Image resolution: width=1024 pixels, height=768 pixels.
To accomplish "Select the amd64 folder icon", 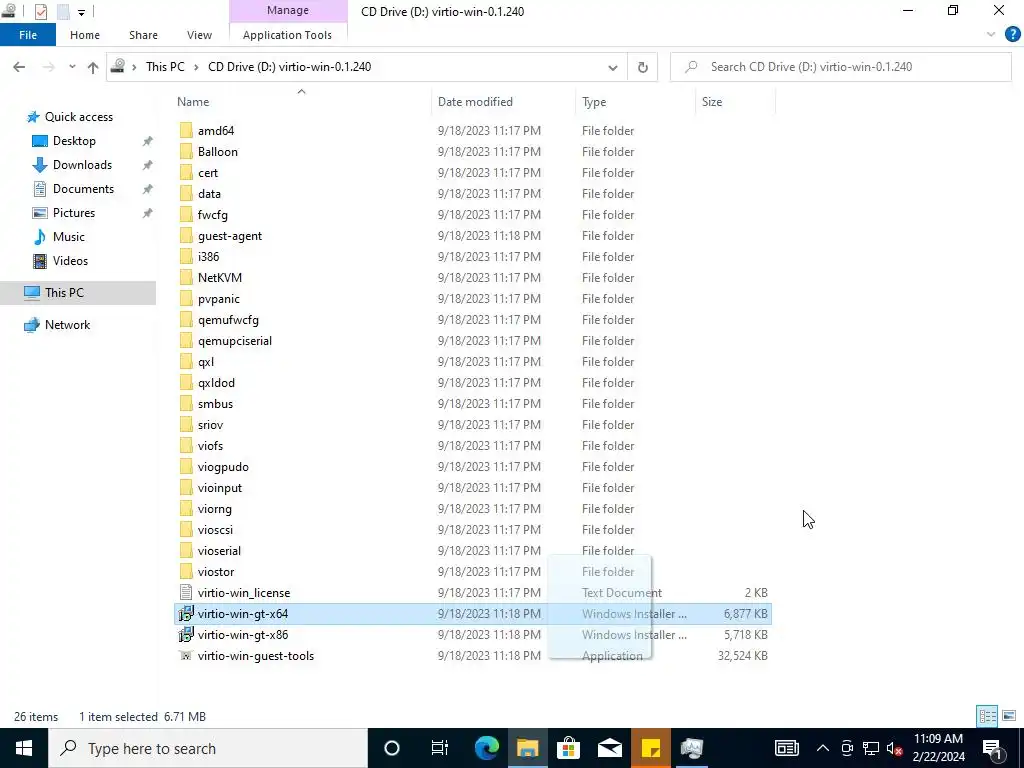I will click(x=186, y=131).
